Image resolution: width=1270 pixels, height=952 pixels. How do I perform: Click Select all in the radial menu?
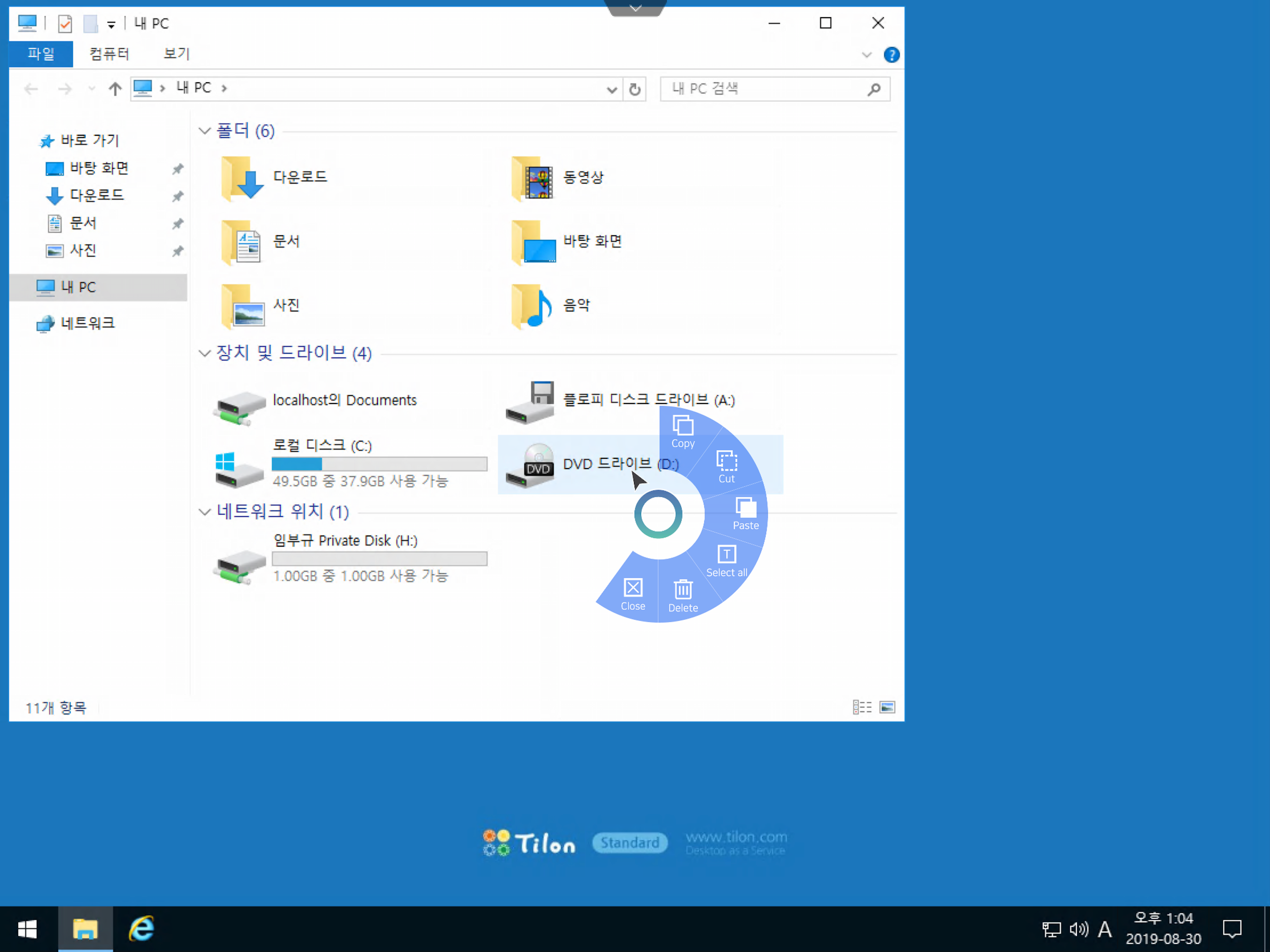click(x=726, y=561)
